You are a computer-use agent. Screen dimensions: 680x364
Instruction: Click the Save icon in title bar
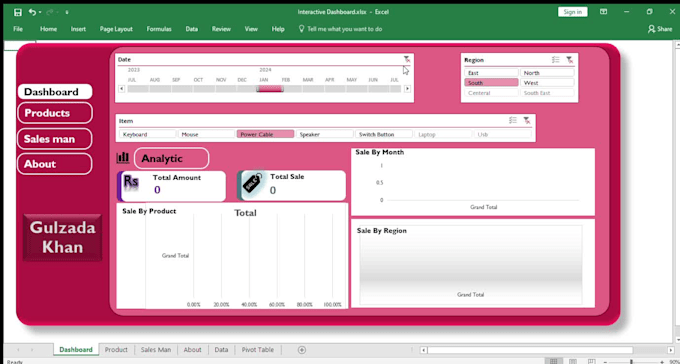tap(18, 12)
